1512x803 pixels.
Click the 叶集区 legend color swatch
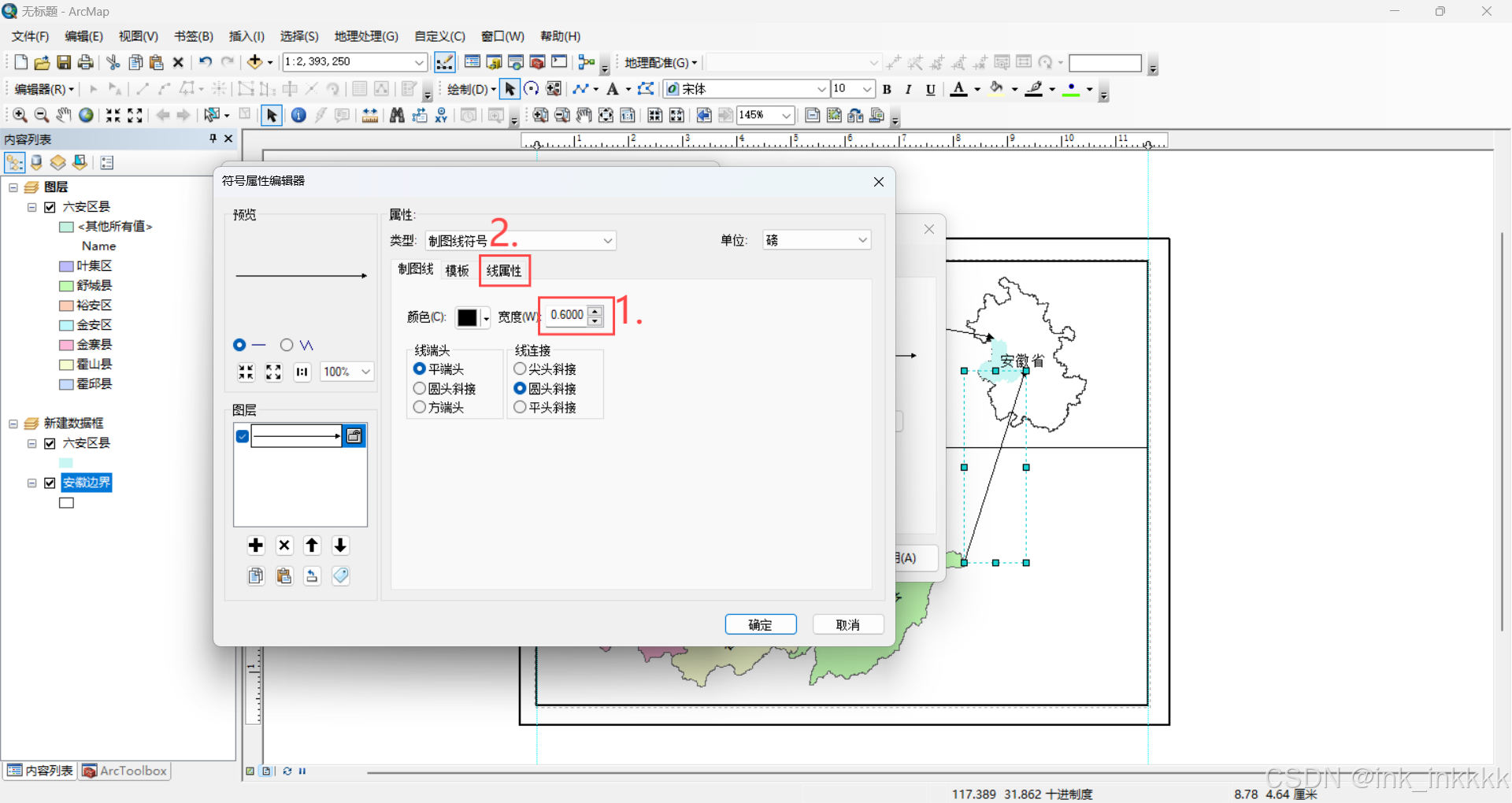67,267
